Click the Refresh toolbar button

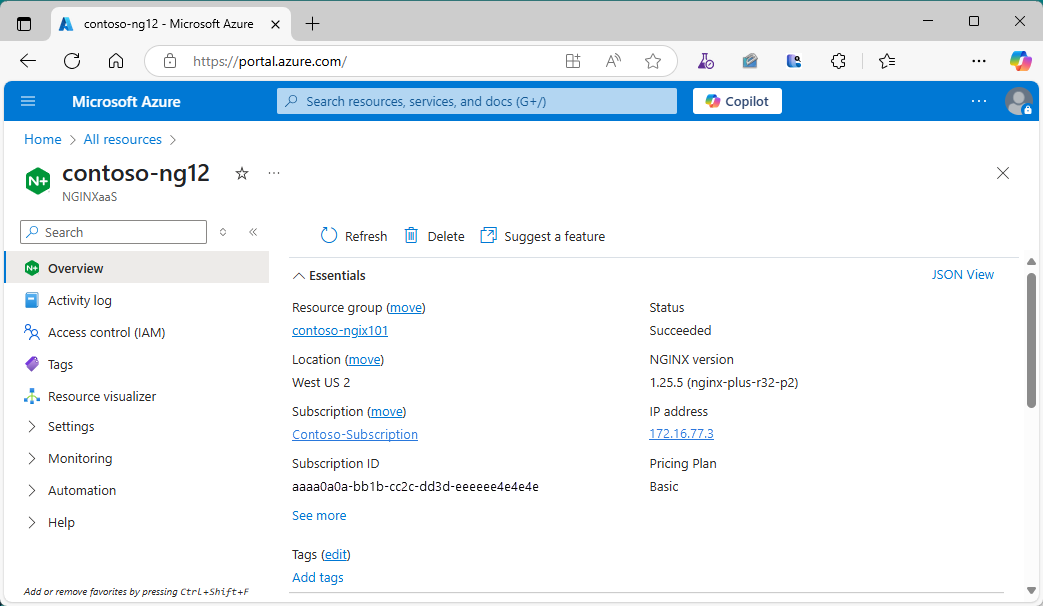coord(354,236)
